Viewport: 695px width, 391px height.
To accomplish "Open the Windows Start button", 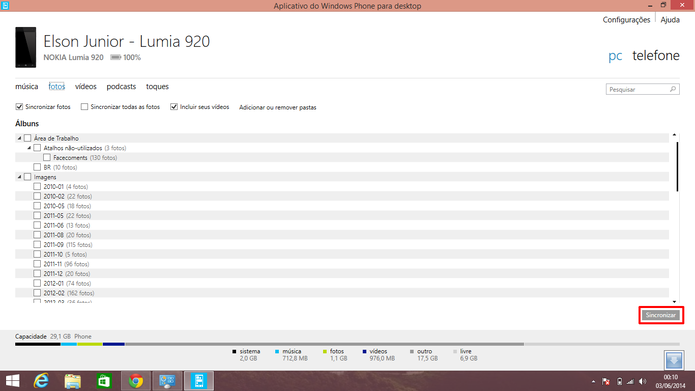I will 12,381.
